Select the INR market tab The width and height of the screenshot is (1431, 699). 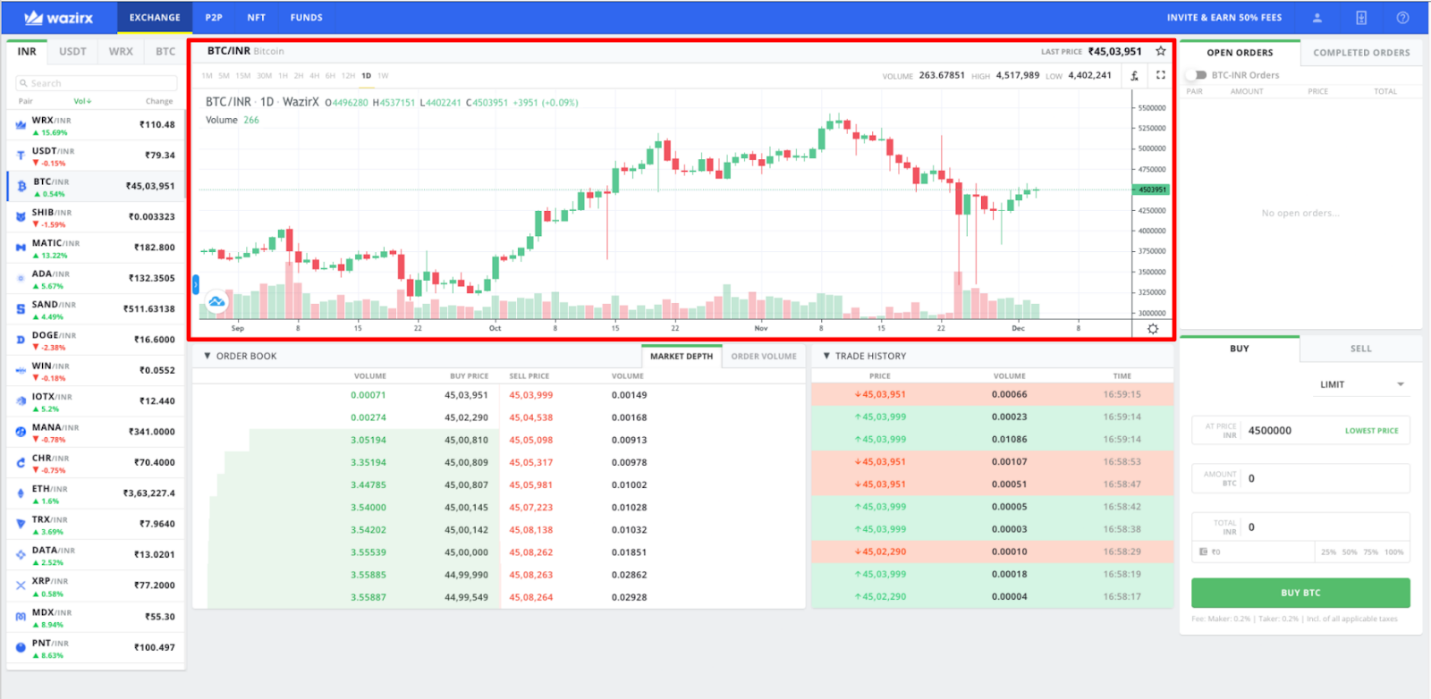(x=27, y=51)
